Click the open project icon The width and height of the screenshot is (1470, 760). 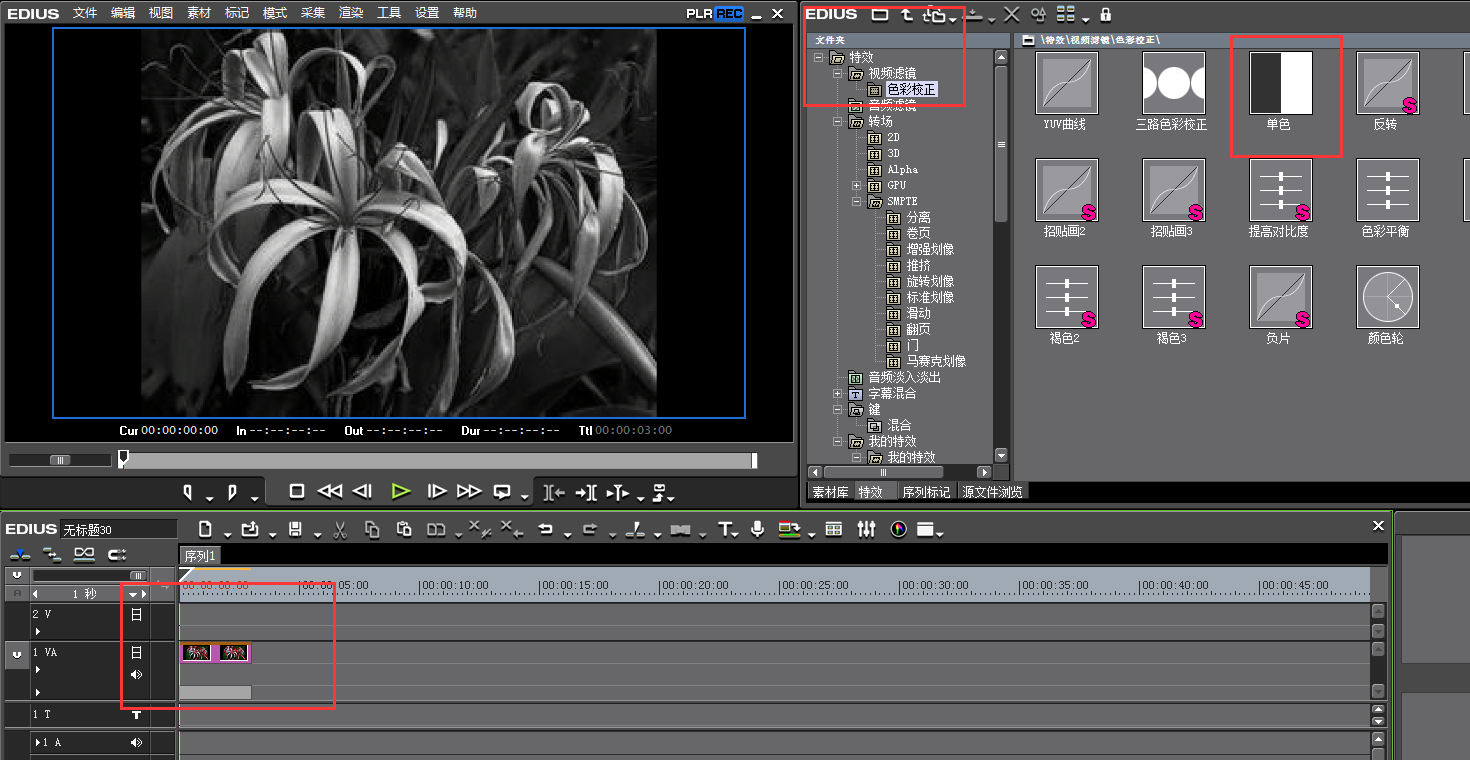pyautogui.click(x=250, y=529)
